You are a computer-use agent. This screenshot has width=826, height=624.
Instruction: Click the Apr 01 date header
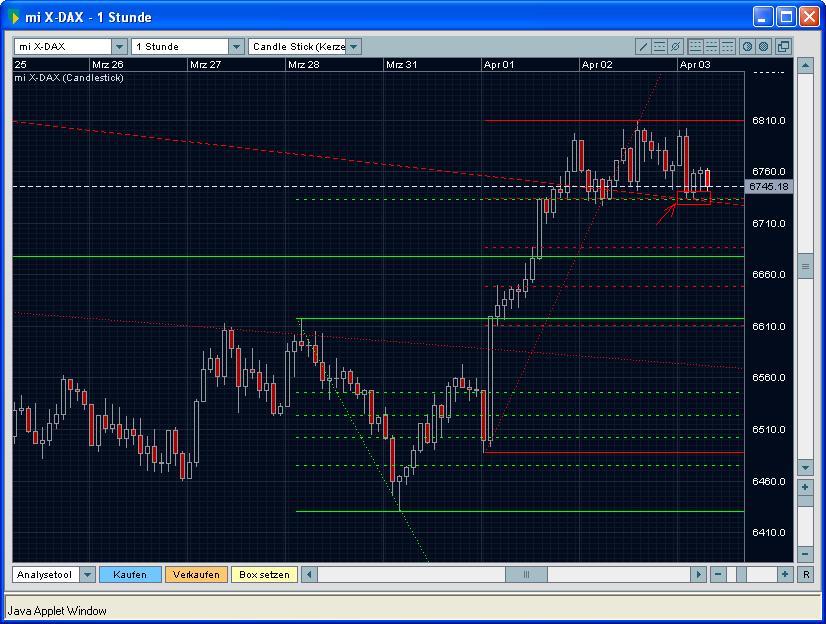click(499, 65)
